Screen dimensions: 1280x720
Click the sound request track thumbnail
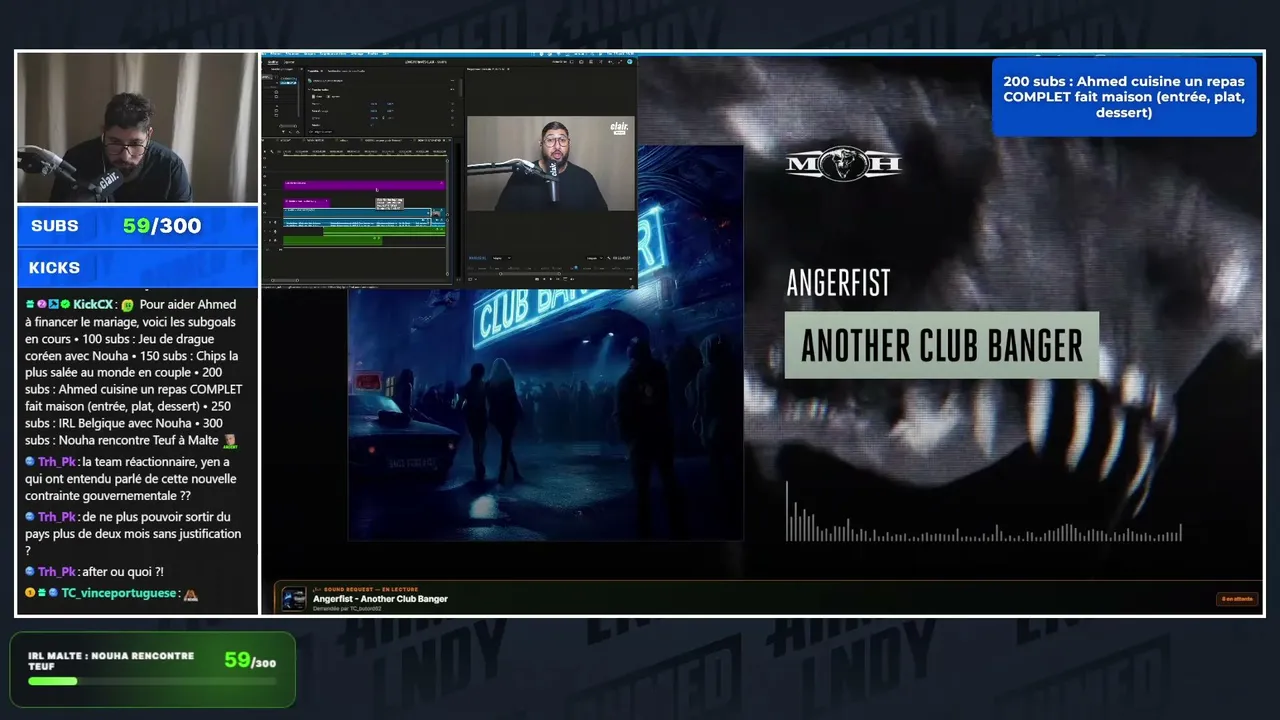294,599
